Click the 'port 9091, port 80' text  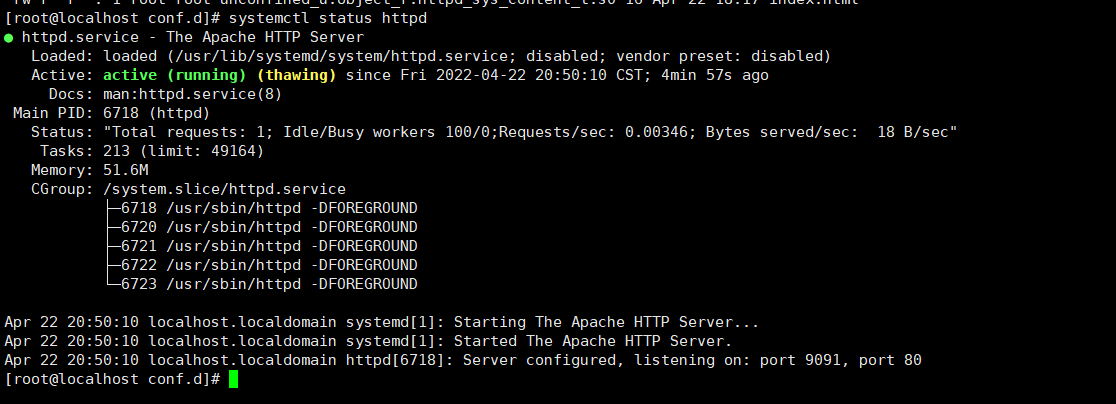click(841, 360)
